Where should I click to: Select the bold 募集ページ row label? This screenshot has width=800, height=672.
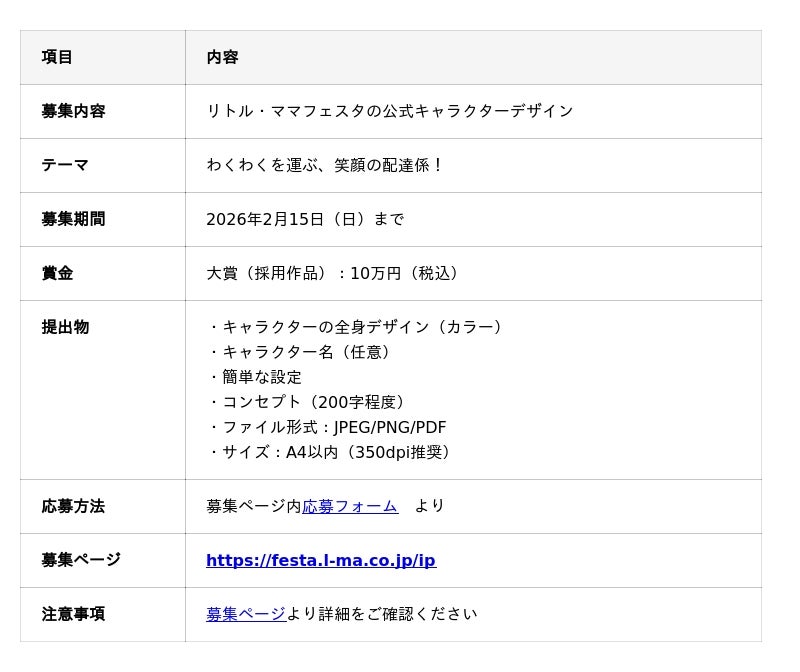click(81, 560)
